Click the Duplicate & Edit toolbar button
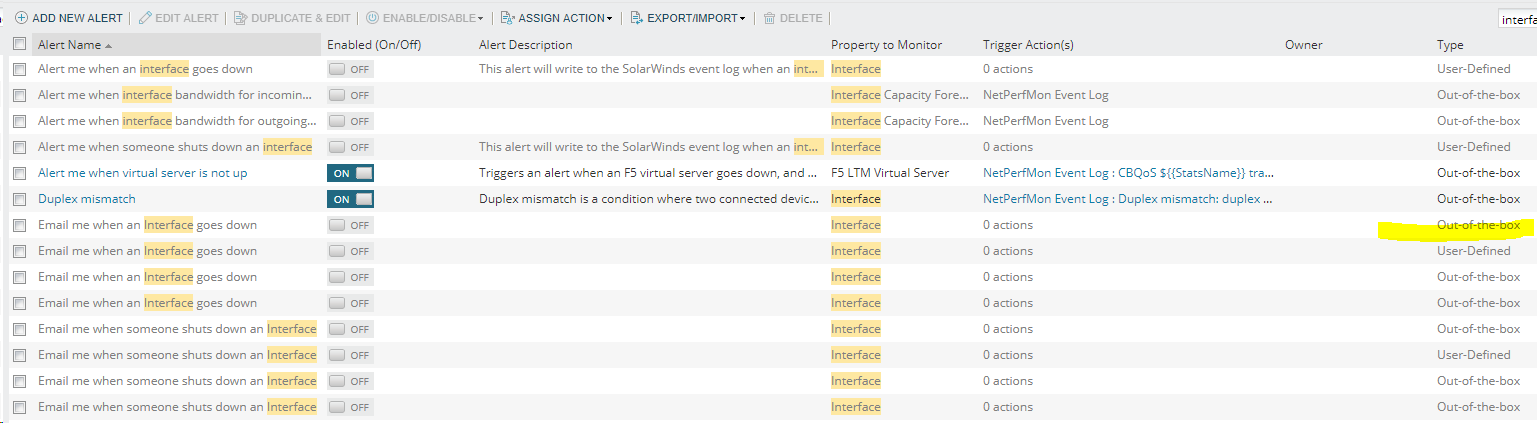 tap(291, 18)
